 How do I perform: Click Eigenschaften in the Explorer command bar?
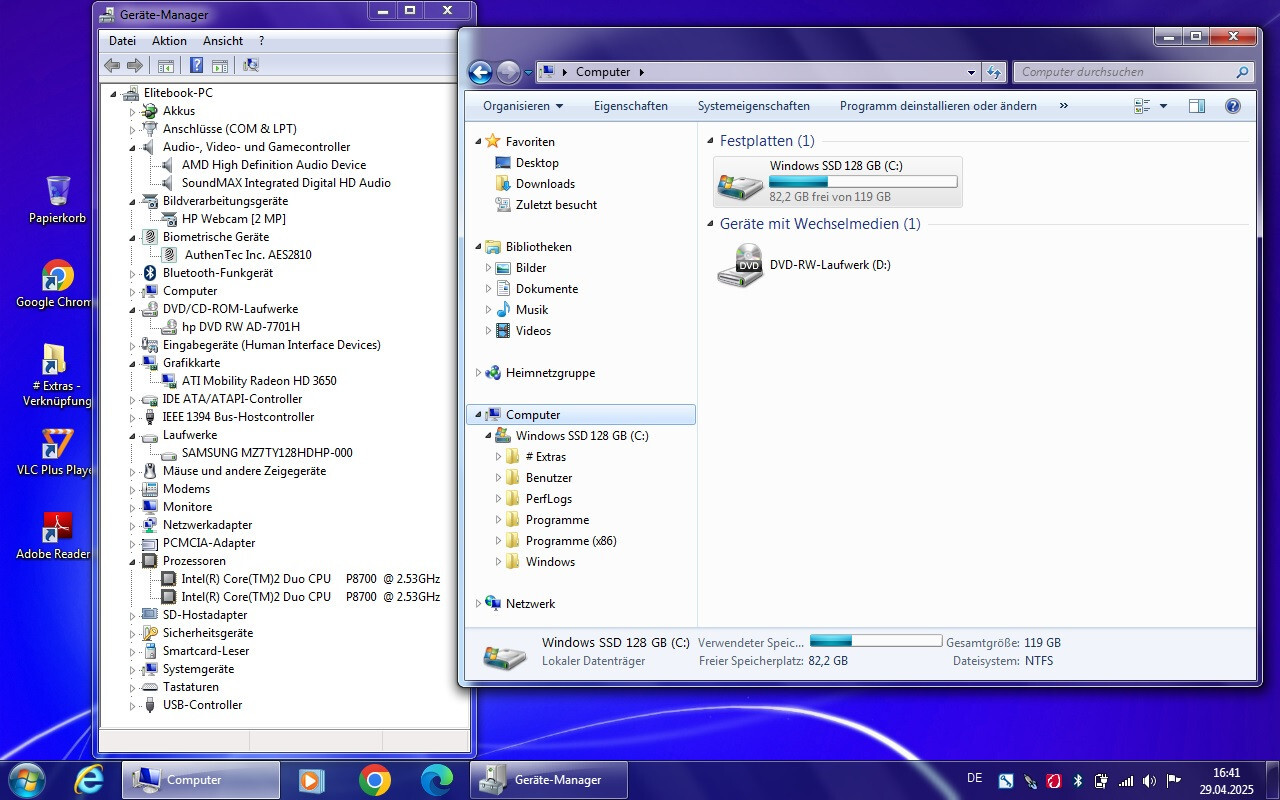coord(631,106)
